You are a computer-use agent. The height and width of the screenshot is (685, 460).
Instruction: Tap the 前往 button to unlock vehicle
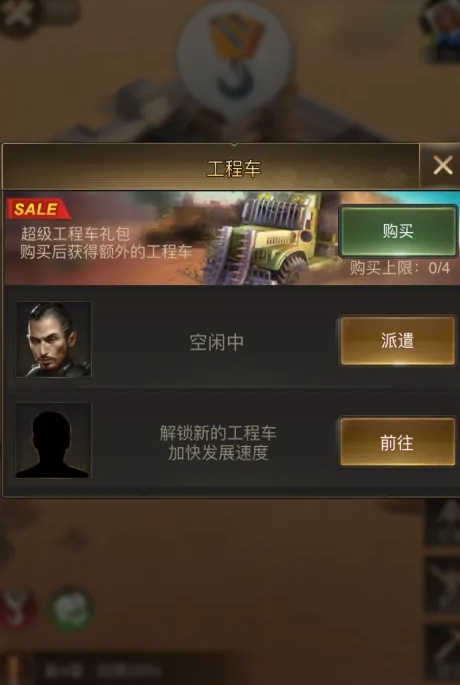398,442
